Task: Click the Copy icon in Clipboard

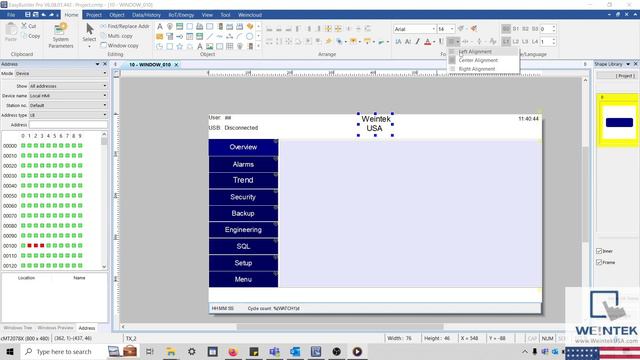Action: click(24, 36)
